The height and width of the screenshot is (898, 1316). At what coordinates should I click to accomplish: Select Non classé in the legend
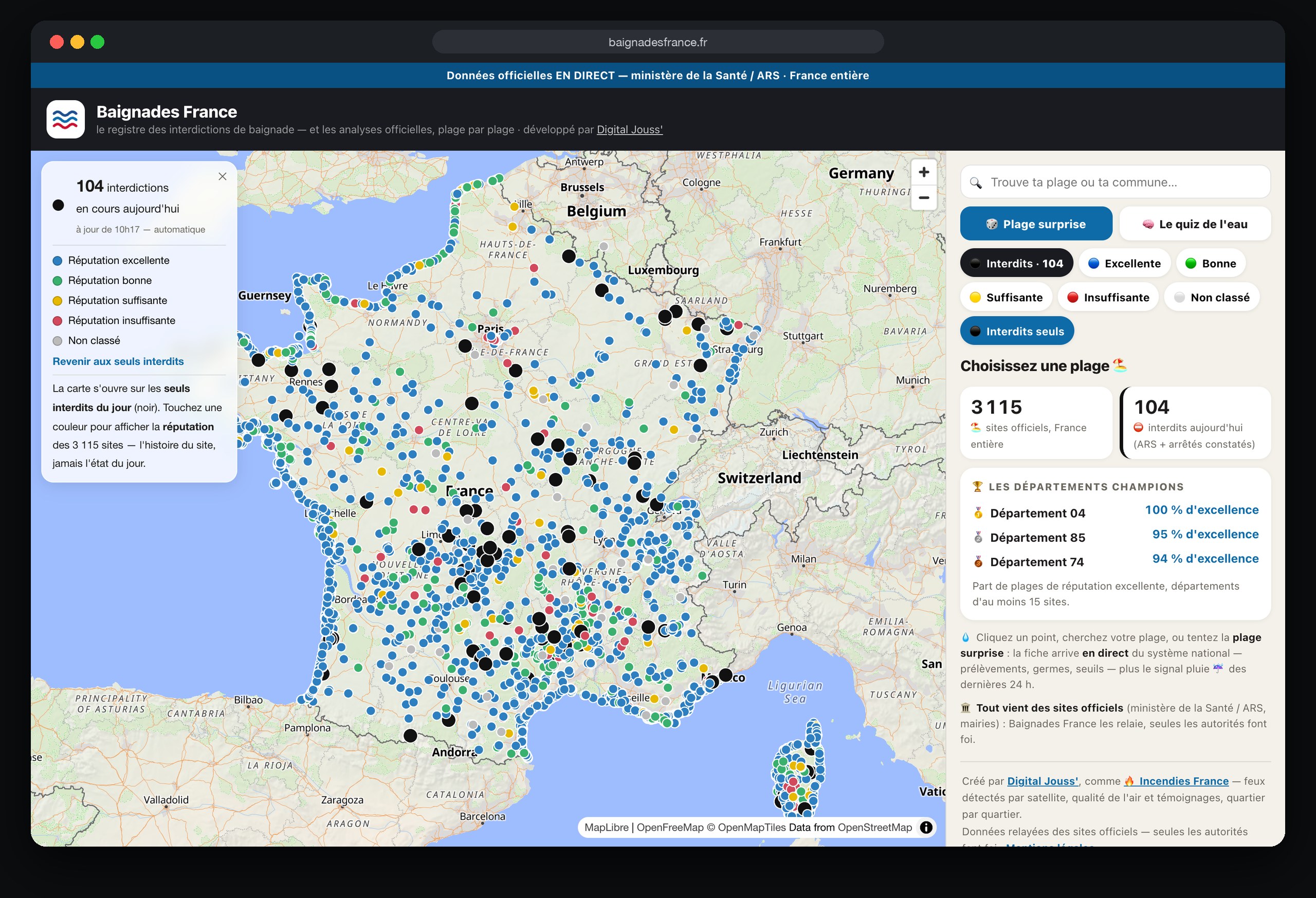coord(86,340)
